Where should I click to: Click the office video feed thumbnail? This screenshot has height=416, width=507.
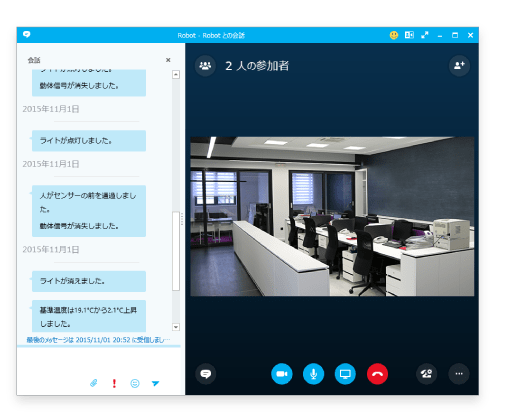click(332, 216)
